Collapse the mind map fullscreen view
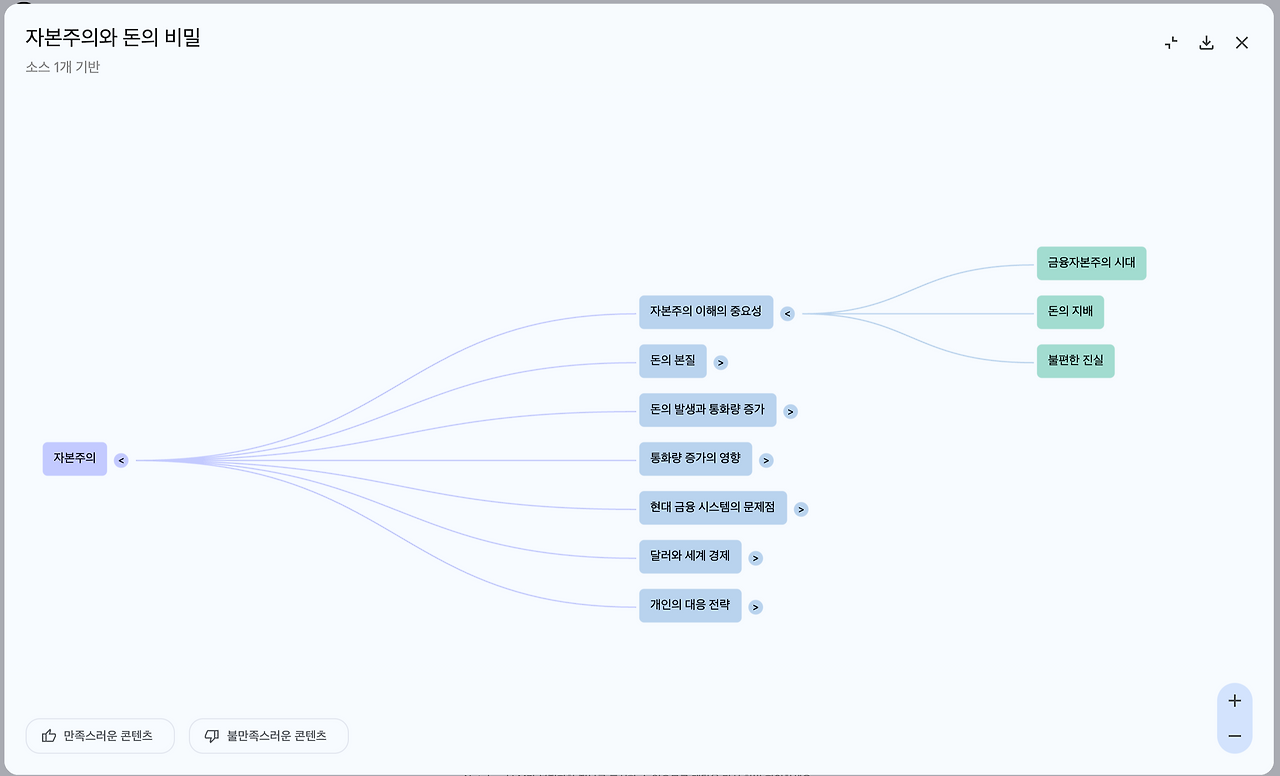 pyautogui.click(x=1171, y=42)
